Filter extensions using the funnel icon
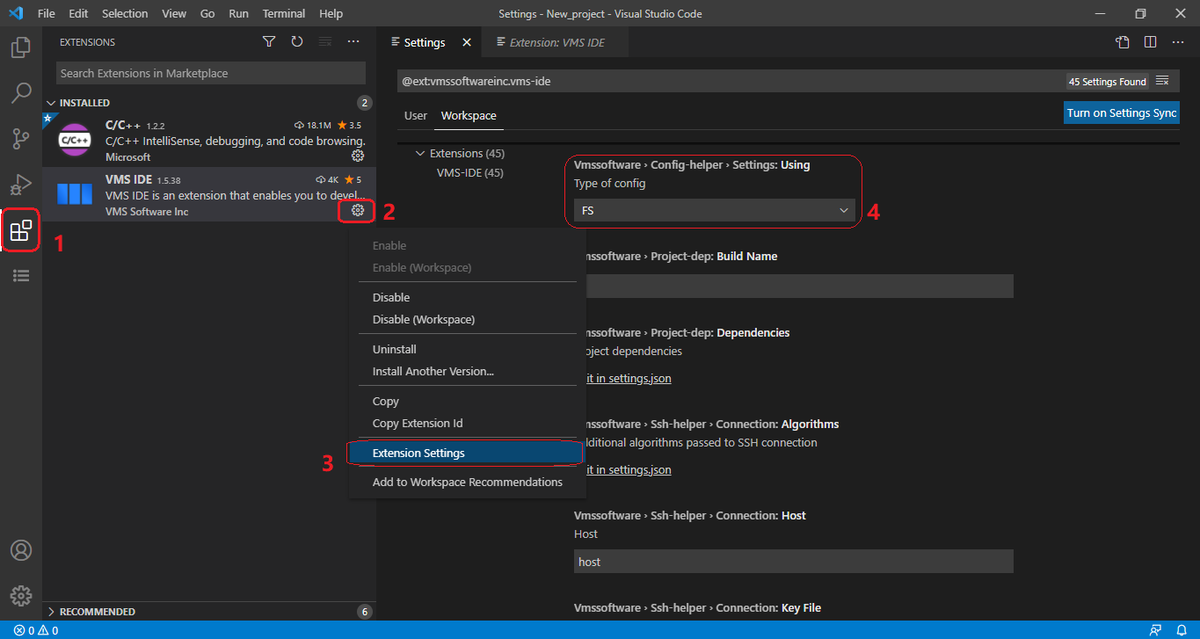This screenshot has width=1200, height=639. tap(268, 41)
